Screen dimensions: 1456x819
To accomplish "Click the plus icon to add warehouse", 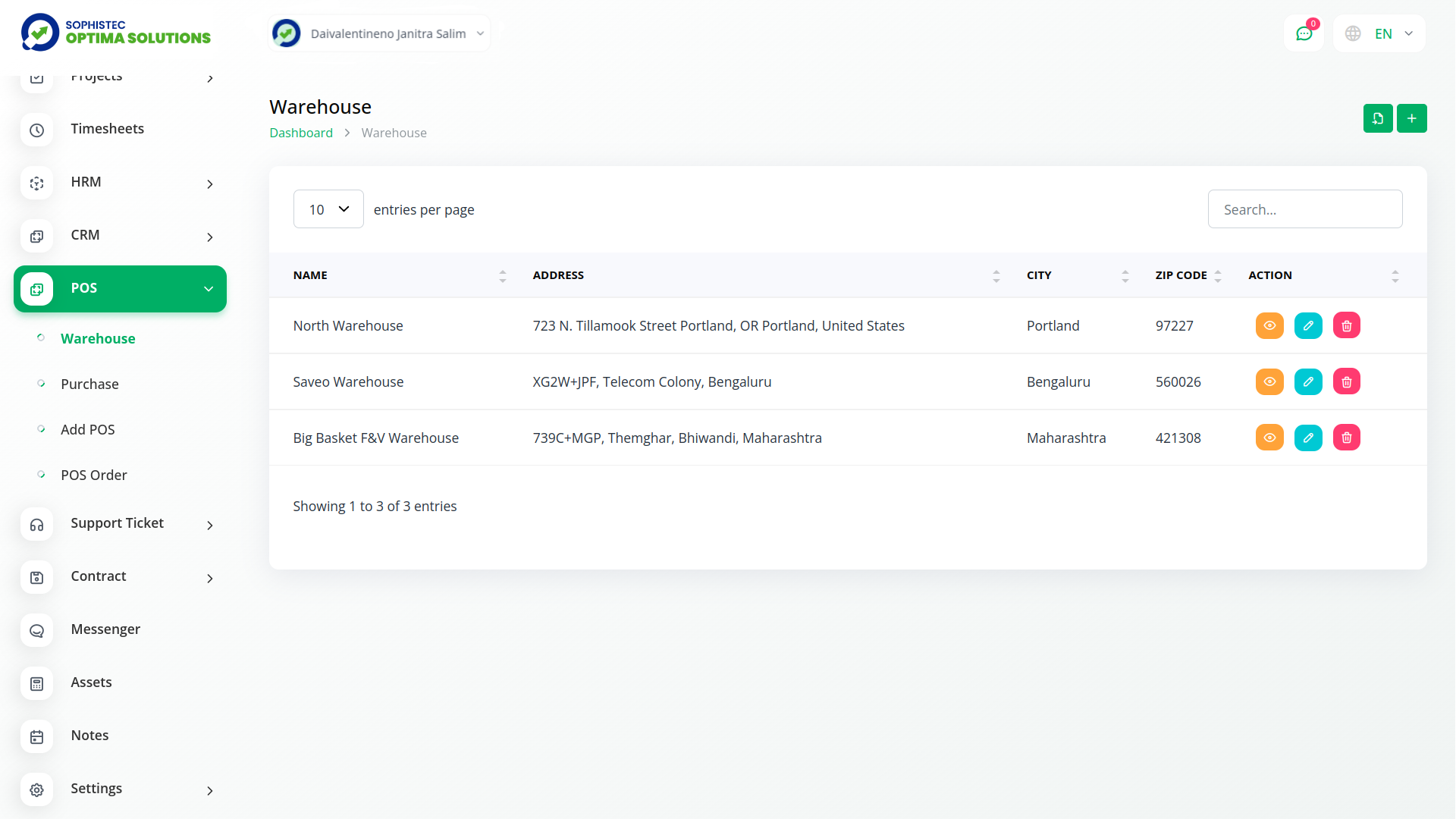I will pos(1411,118).
